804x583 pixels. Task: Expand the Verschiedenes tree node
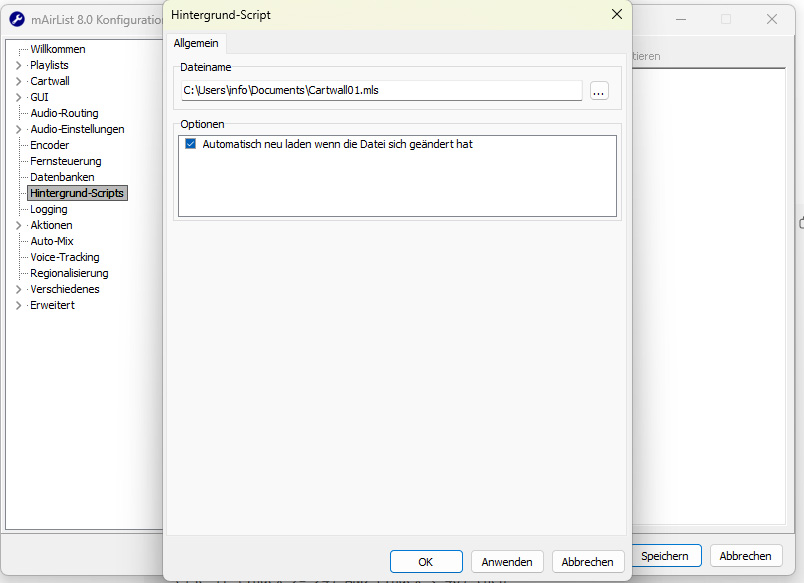coord(18,289)
